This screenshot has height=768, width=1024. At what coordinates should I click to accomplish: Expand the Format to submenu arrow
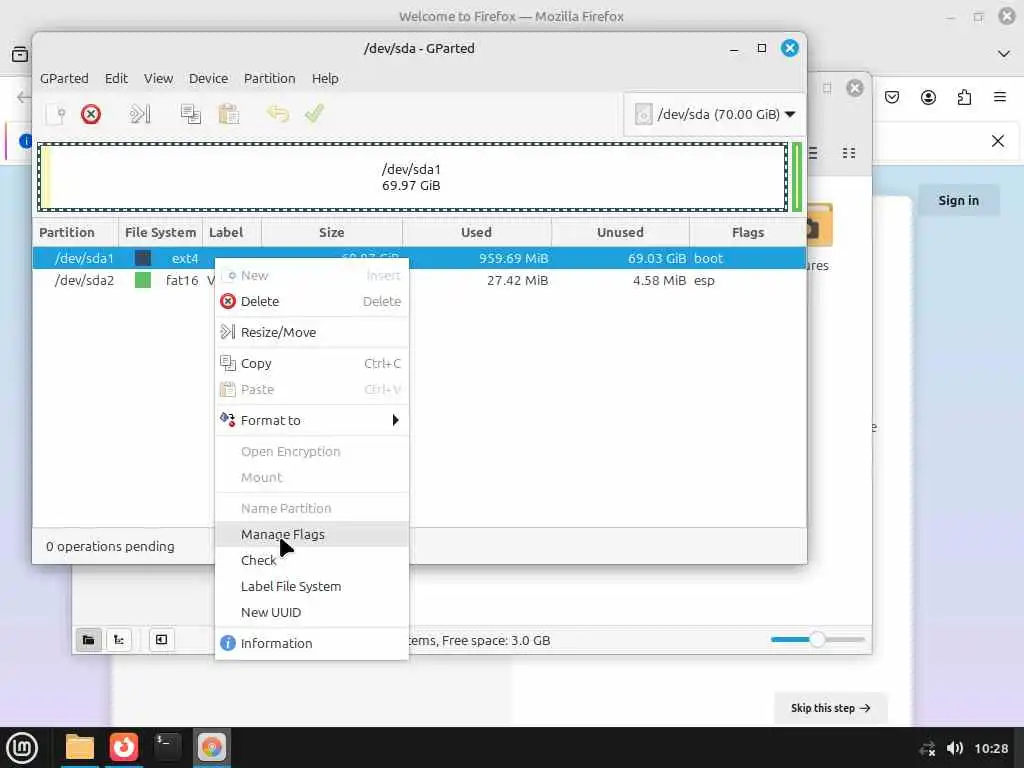click(x=395, y=420)
